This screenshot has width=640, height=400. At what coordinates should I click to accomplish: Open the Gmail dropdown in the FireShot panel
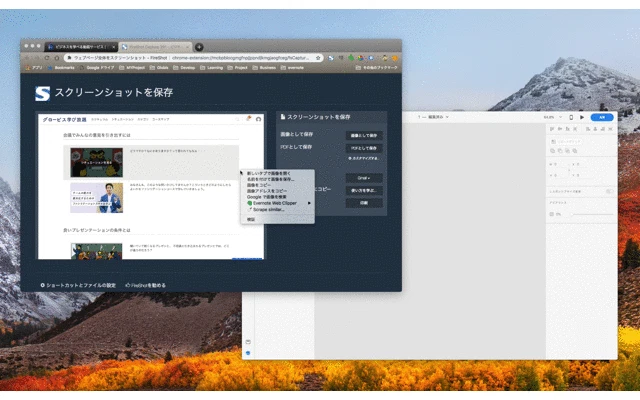click(364, 178)
